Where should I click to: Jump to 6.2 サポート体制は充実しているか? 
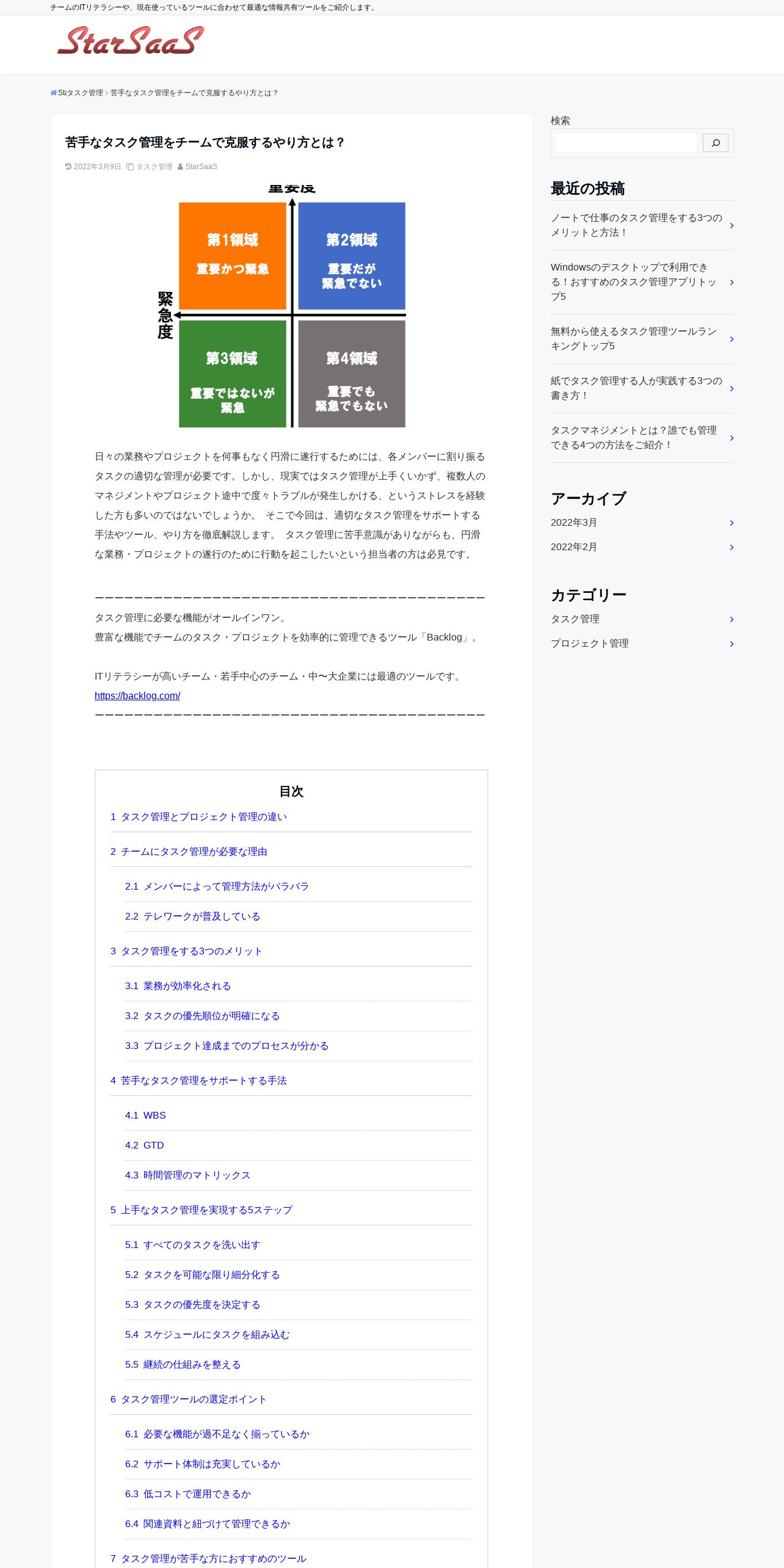202,1464
